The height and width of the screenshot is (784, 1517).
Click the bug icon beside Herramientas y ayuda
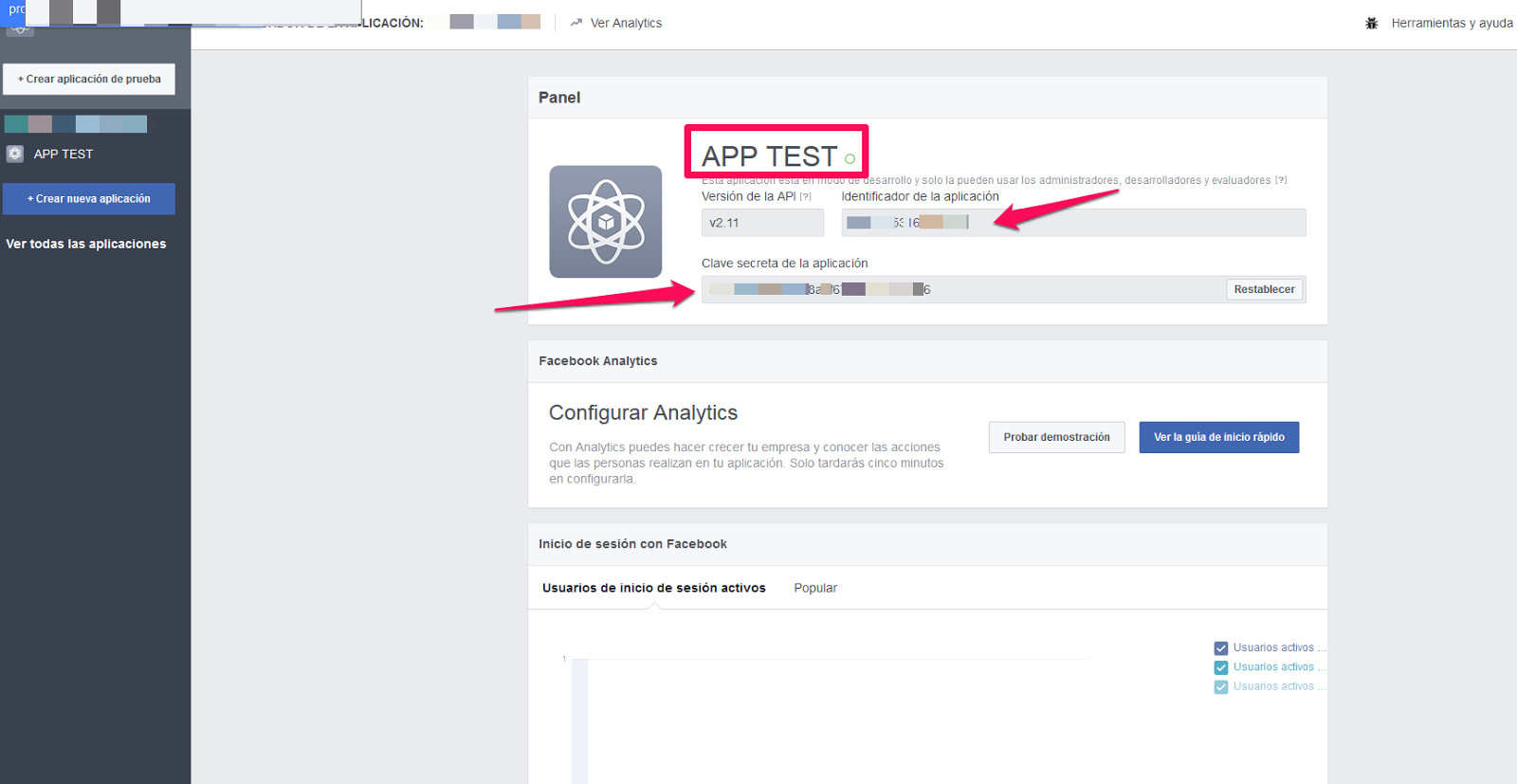pos(1371,23)
